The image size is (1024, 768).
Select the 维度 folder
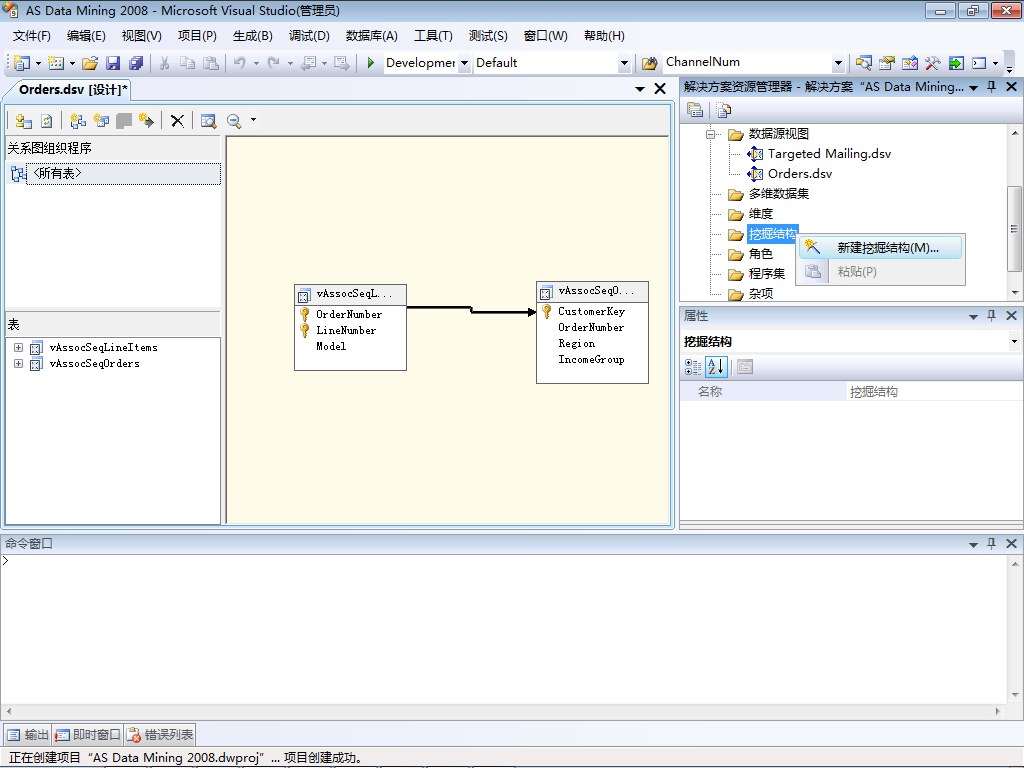[760, 214]
